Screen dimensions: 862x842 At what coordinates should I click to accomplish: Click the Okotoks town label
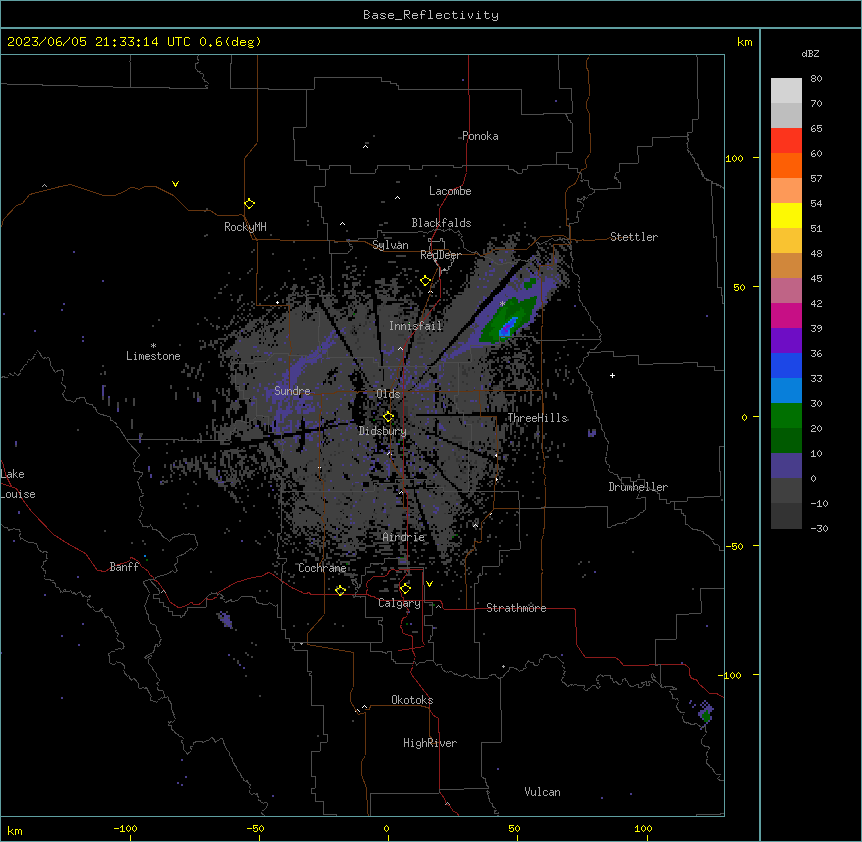click(x=412, y=700)
